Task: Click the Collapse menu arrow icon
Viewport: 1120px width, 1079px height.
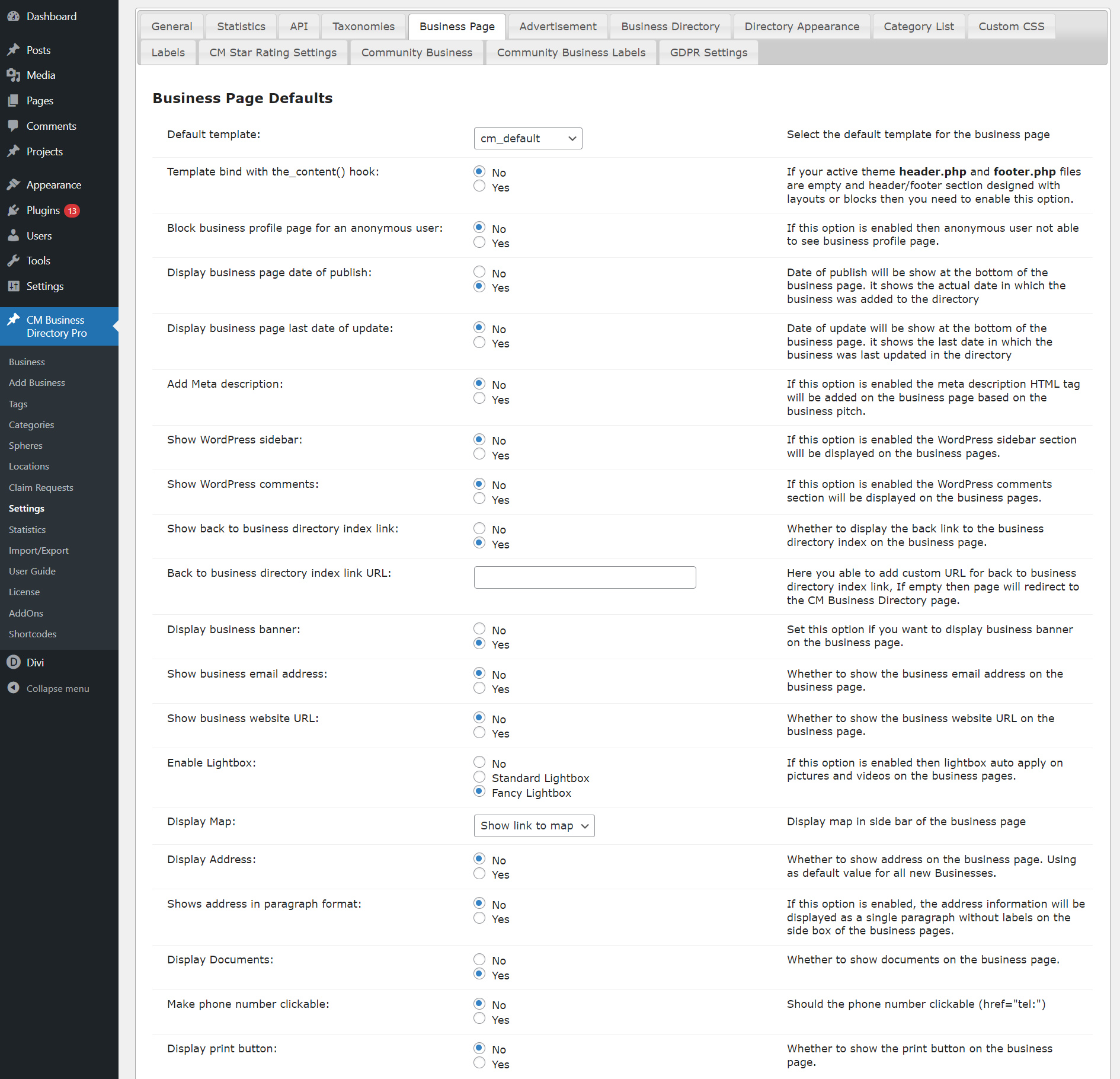Action: click(14, 688)
